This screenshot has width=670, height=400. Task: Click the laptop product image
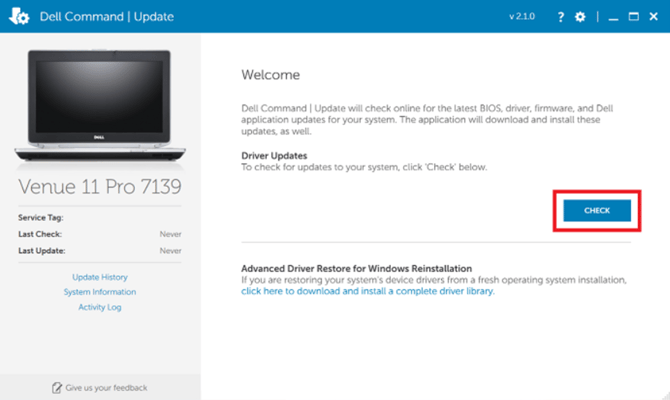click(100, 105)
